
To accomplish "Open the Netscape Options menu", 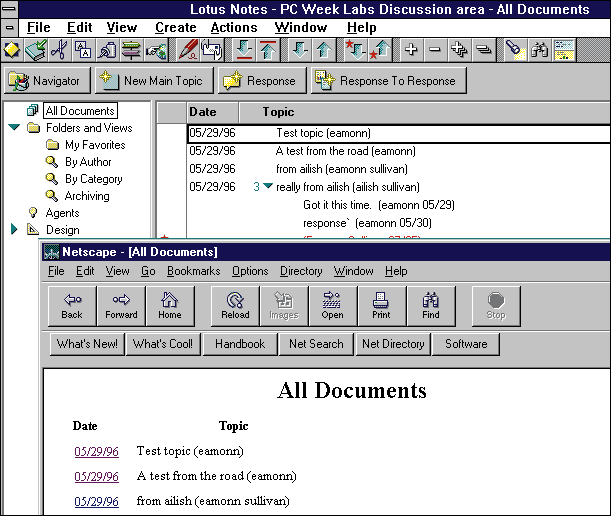I will click(x=250, y=271).
